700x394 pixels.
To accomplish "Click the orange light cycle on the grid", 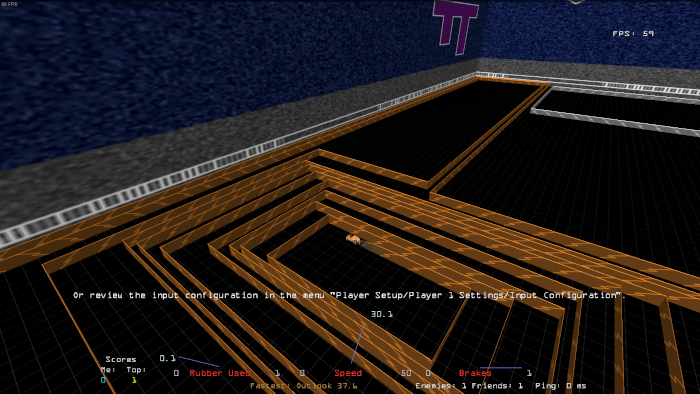I will pyautogui.click(x=353, y=240).
